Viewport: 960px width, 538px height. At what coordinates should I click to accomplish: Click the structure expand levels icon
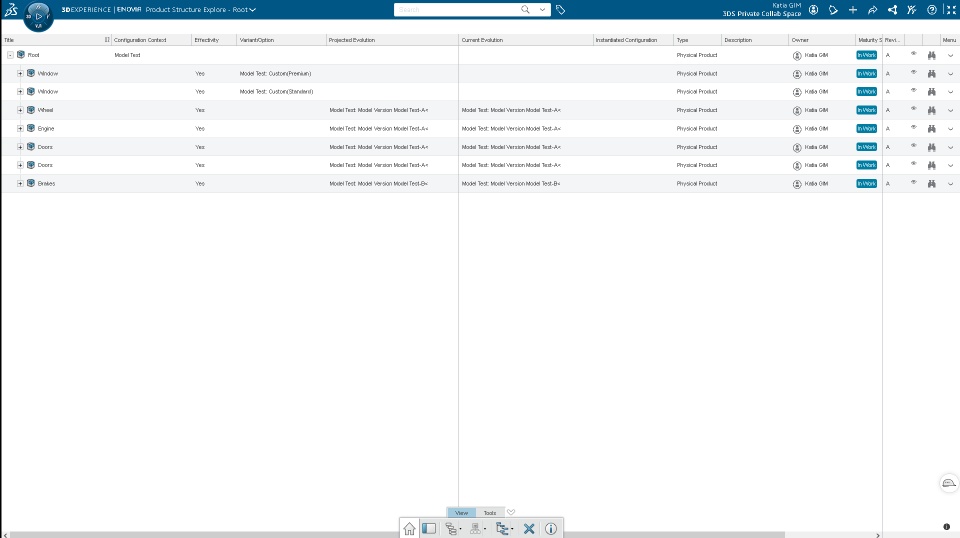[452, 529]
